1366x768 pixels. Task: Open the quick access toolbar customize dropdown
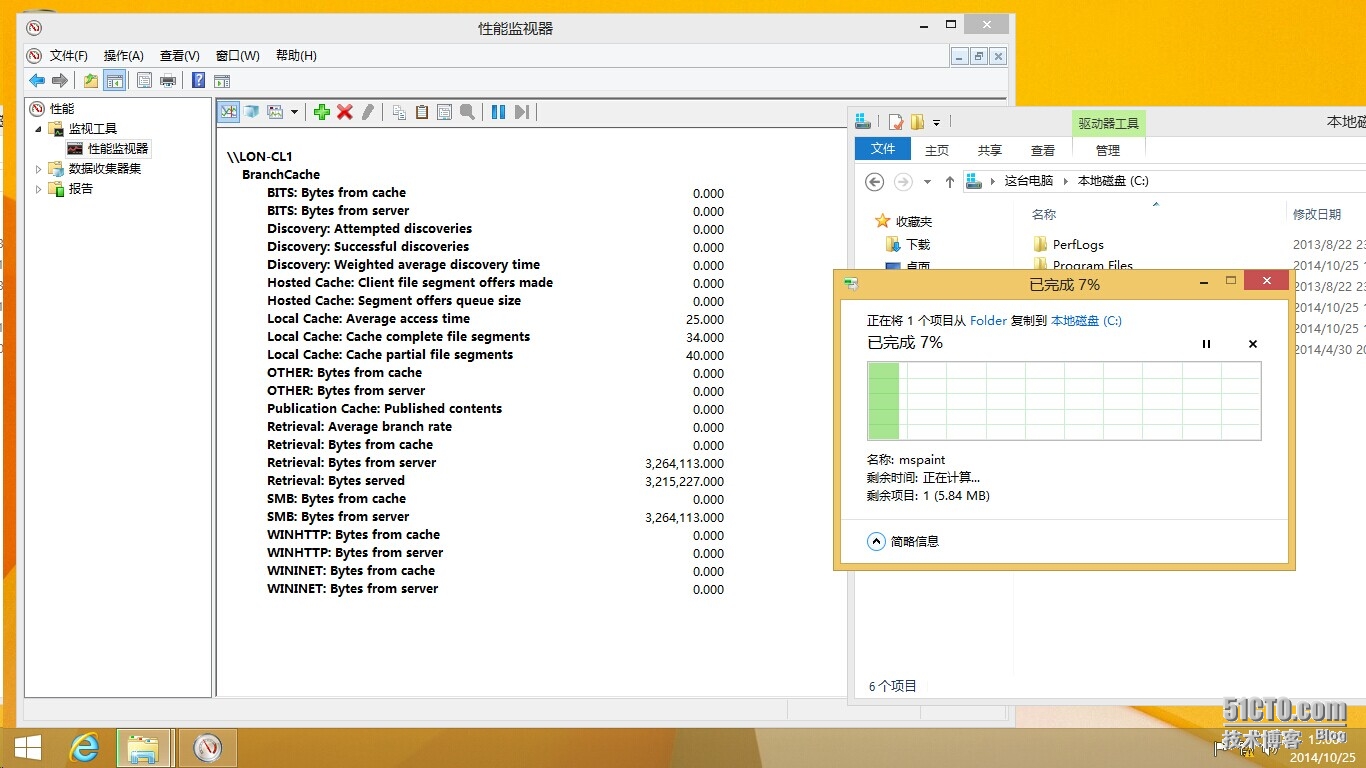[936, 122]
